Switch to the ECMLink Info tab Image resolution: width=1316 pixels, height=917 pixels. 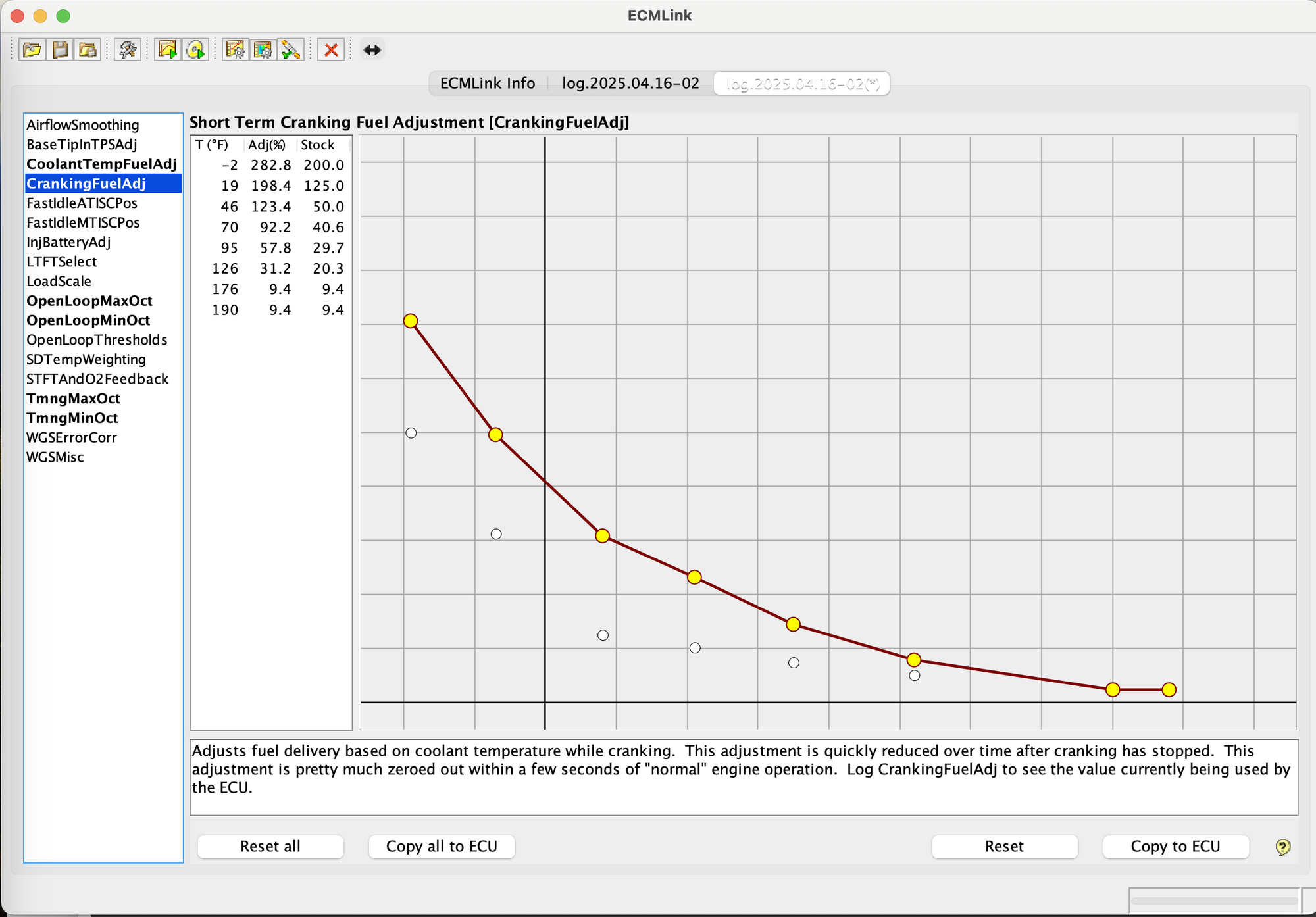click(x=488, y=84)
